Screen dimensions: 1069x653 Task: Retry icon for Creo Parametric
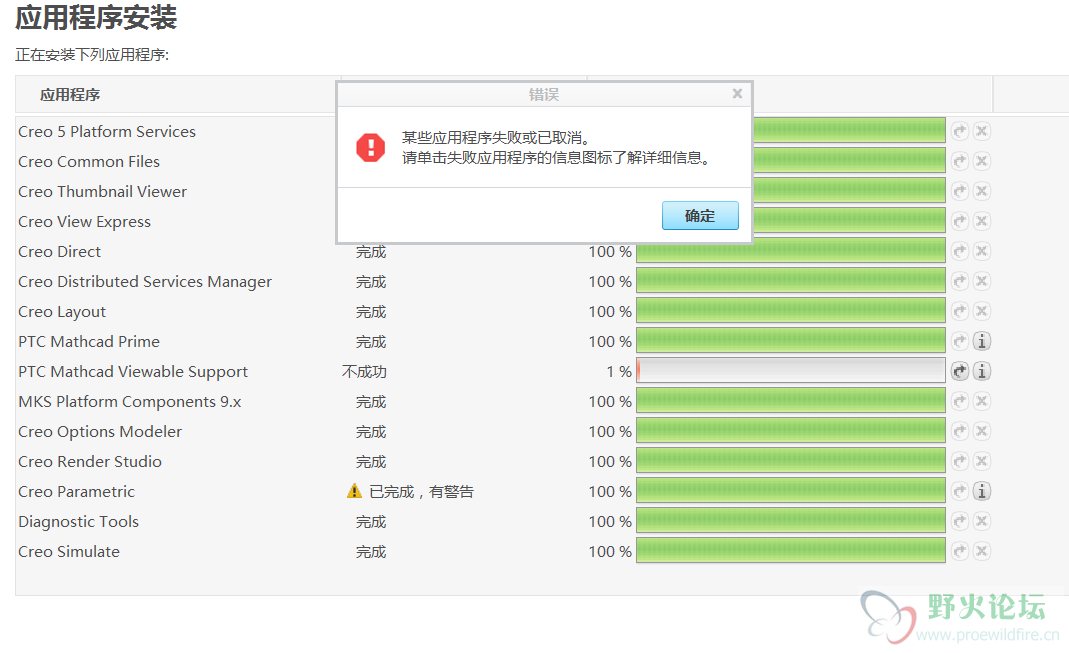click(x=960, y=491)
